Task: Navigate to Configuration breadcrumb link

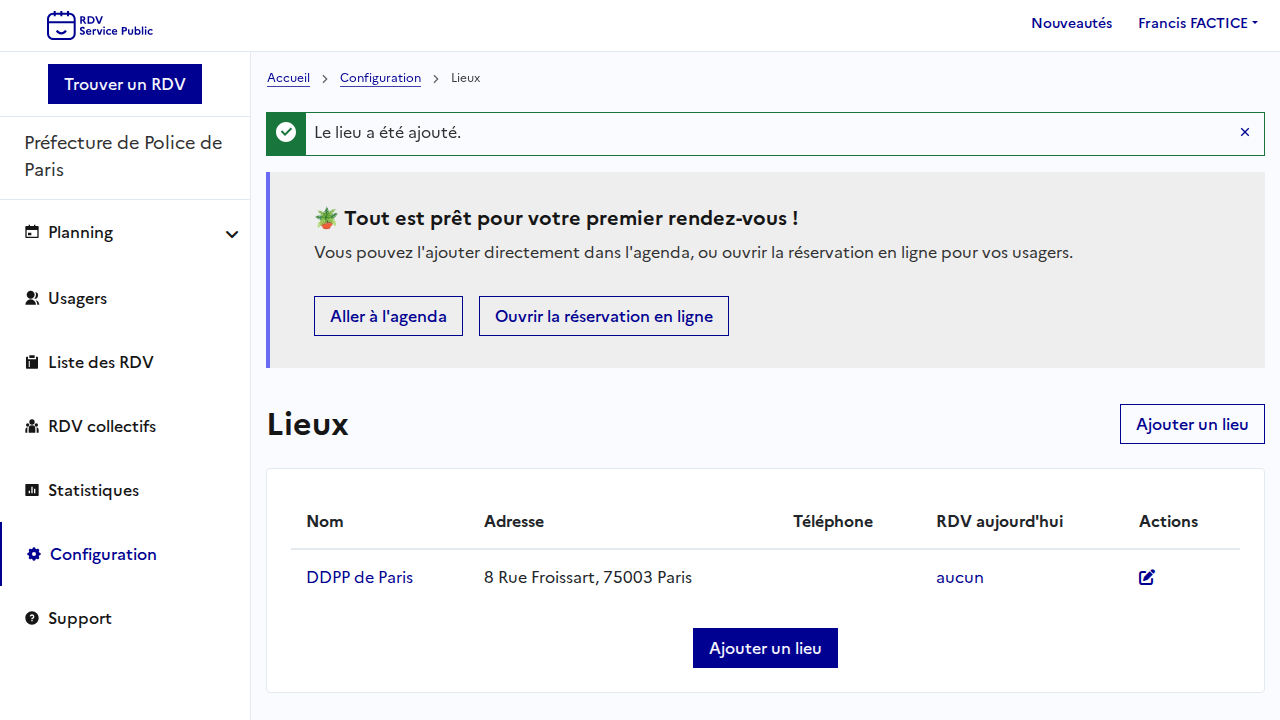Action: click(x=380, y=78)
